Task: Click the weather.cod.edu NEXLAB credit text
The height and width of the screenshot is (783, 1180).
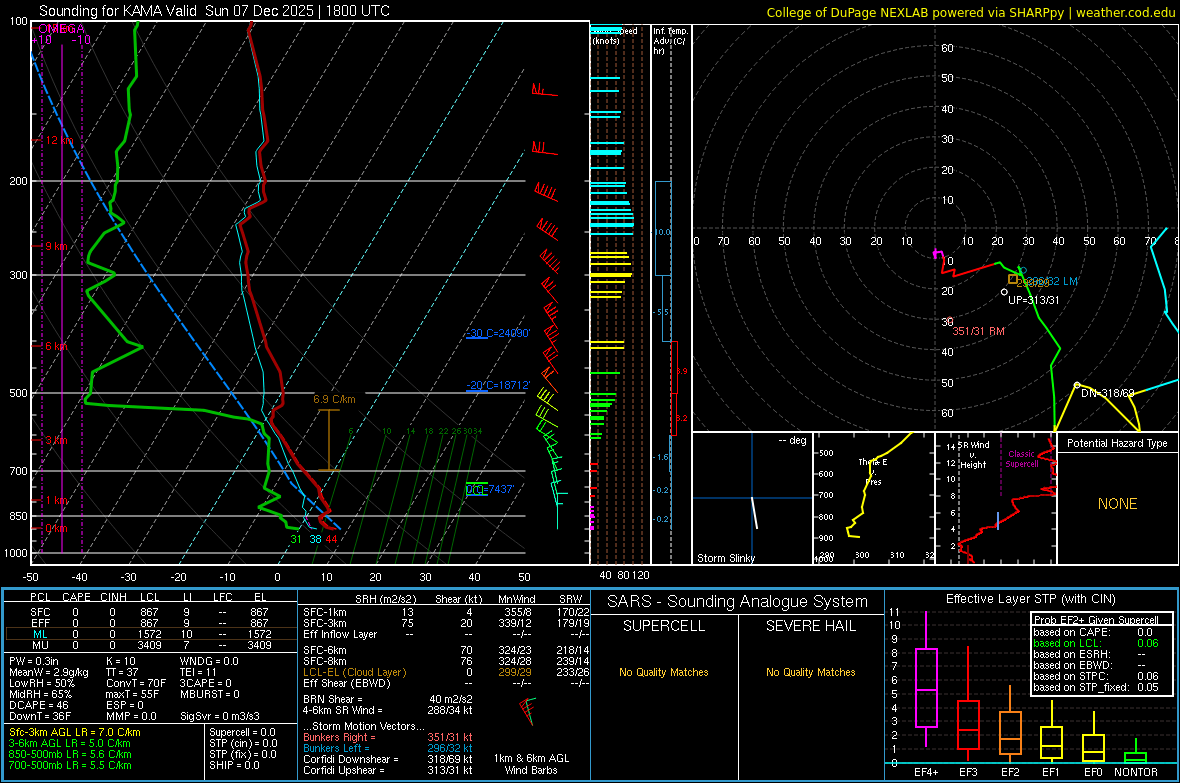Action: [970, 12]
